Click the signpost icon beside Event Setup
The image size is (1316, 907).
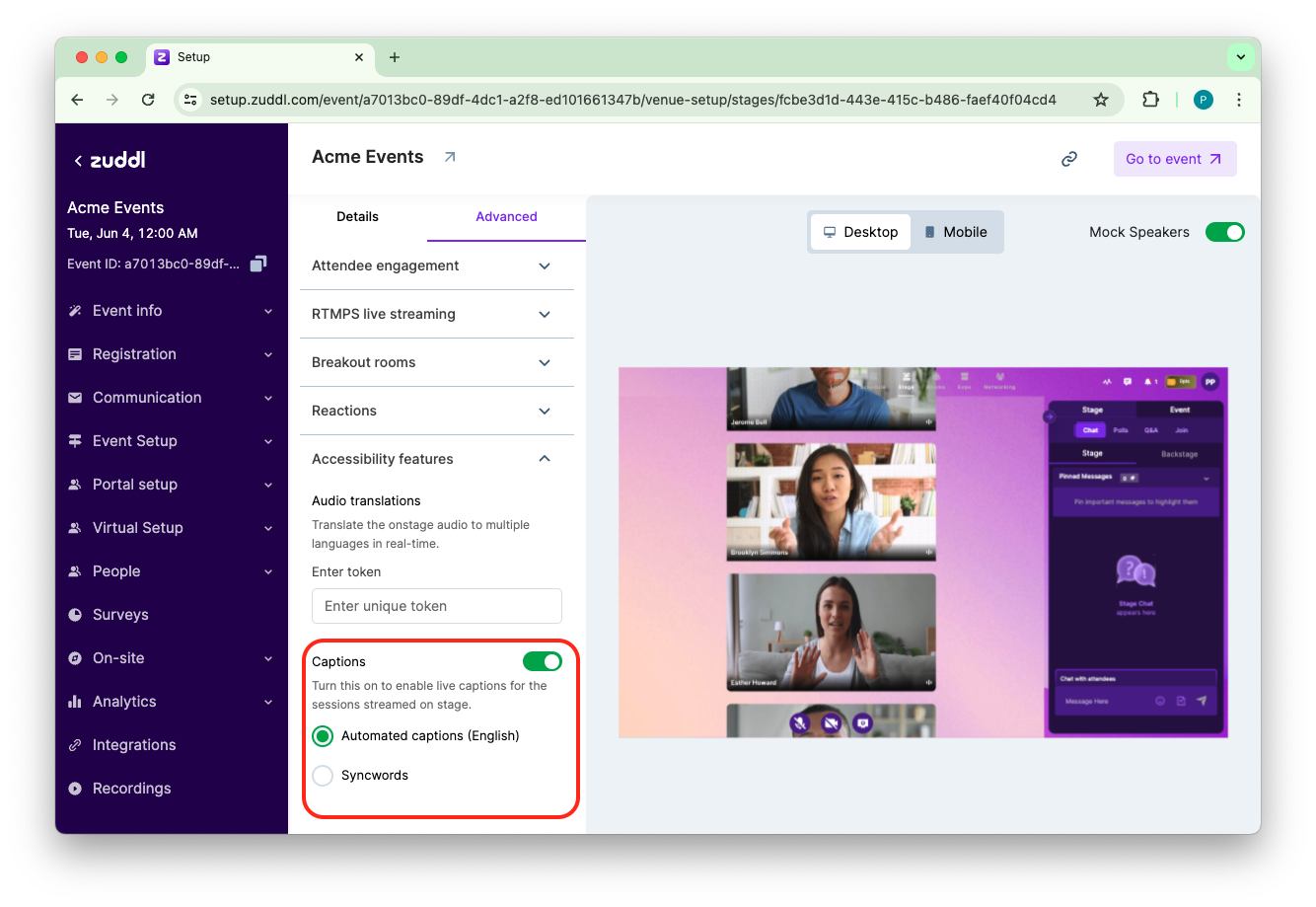tap(75, 441)
